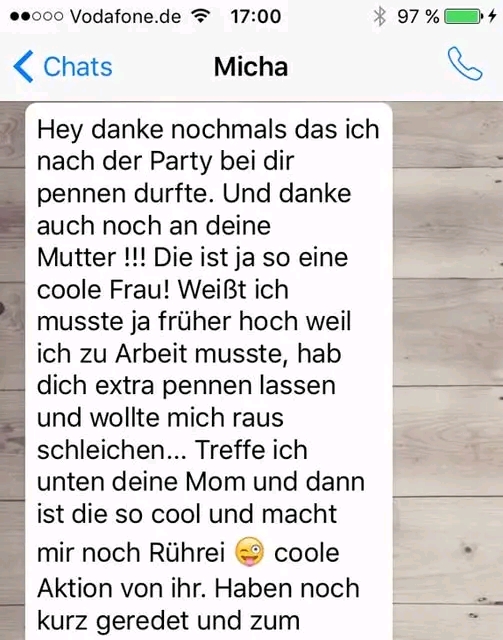Tap the line 'Aktion von ihr. Haben noch'

click(198, 589)
